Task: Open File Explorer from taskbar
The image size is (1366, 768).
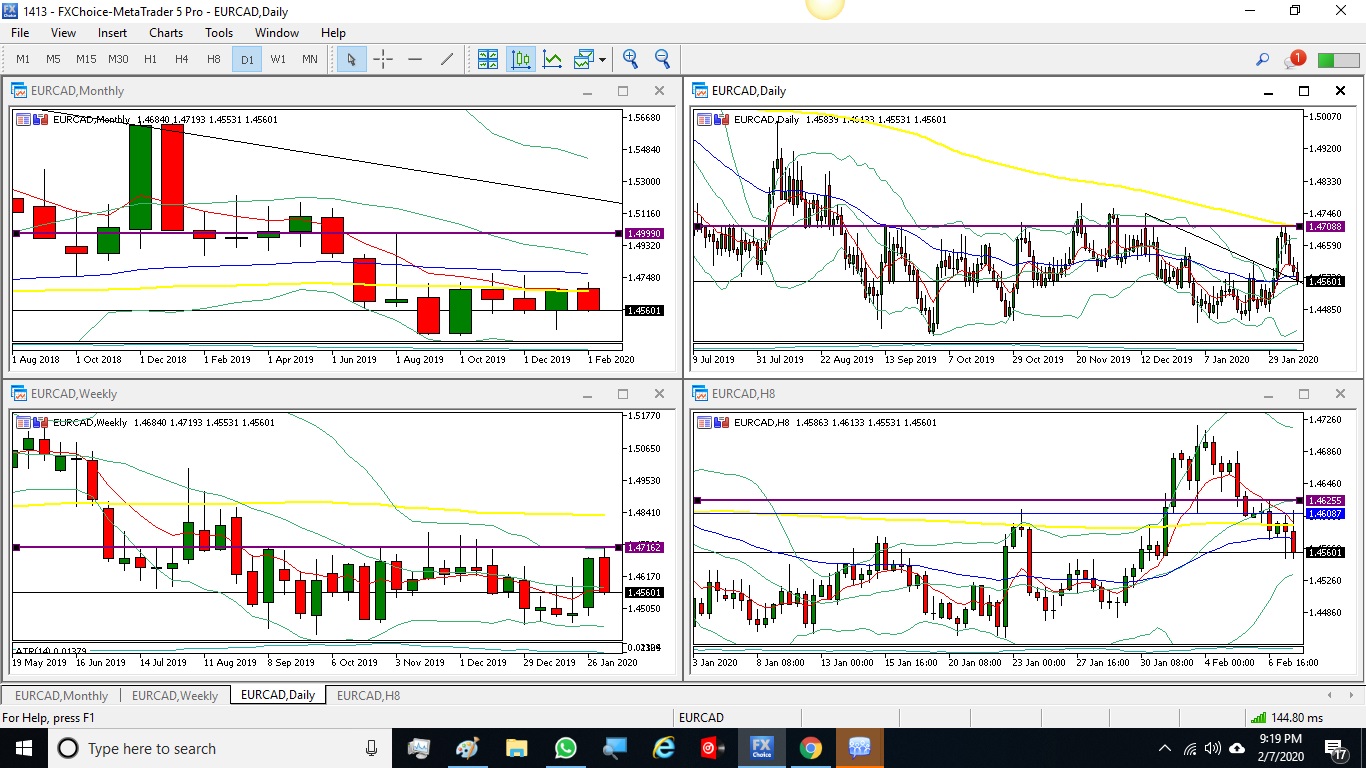Action: (517, 748)
